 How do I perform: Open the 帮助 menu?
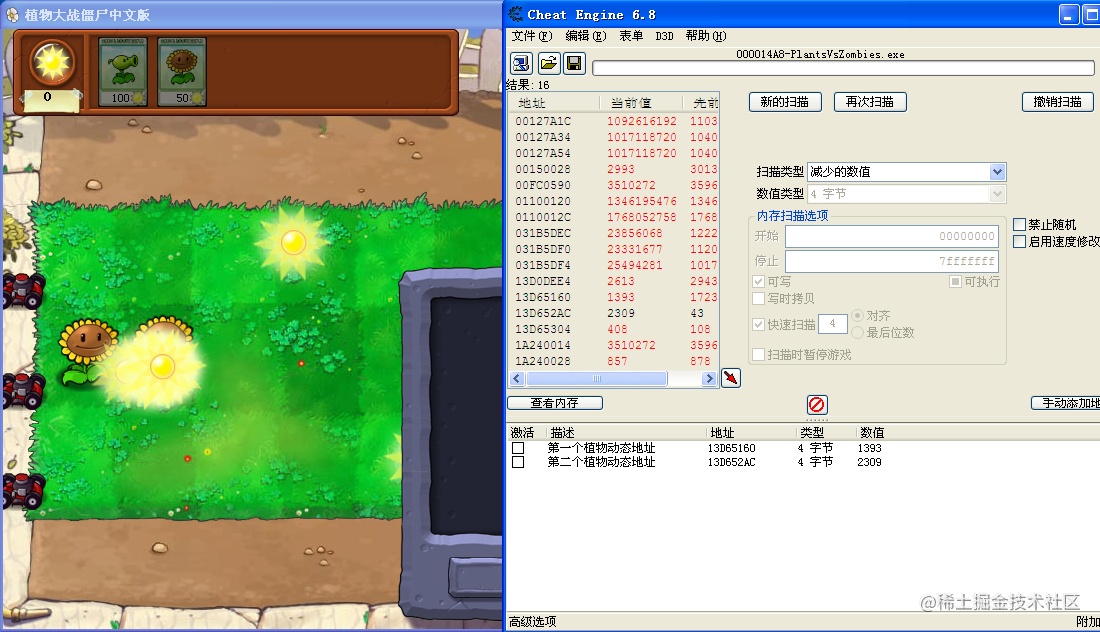tap(706, 36)
